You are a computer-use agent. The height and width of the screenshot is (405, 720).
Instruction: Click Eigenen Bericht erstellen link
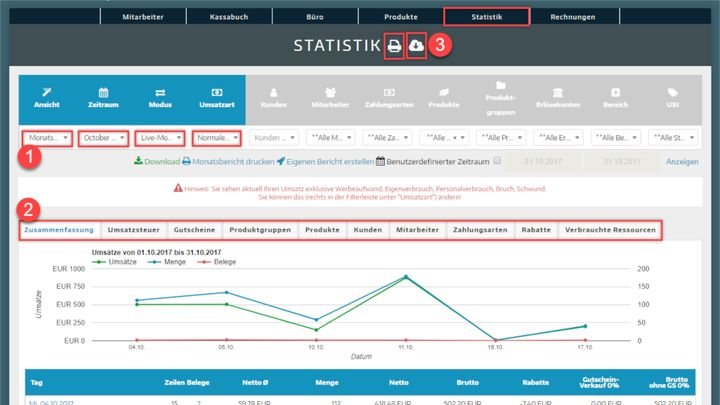[x=326, y=161]
